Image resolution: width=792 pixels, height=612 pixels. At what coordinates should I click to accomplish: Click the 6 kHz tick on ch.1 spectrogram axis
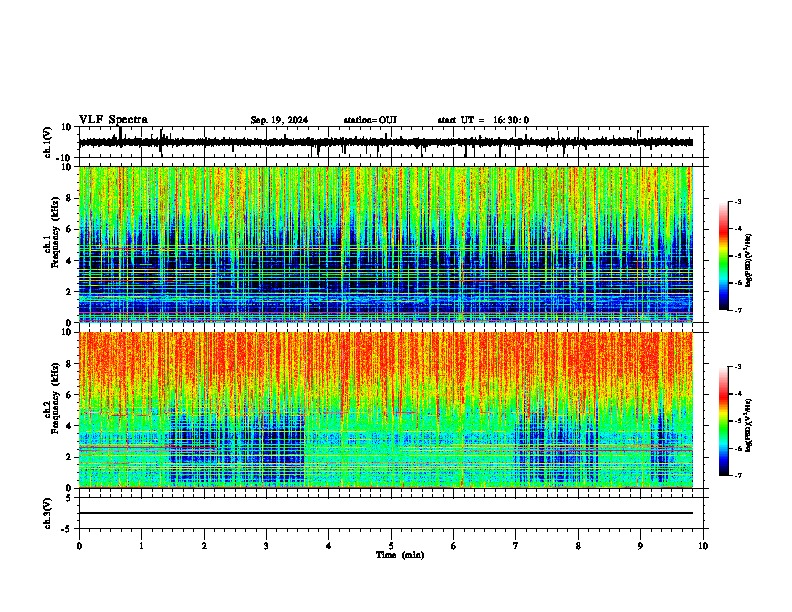70,229
